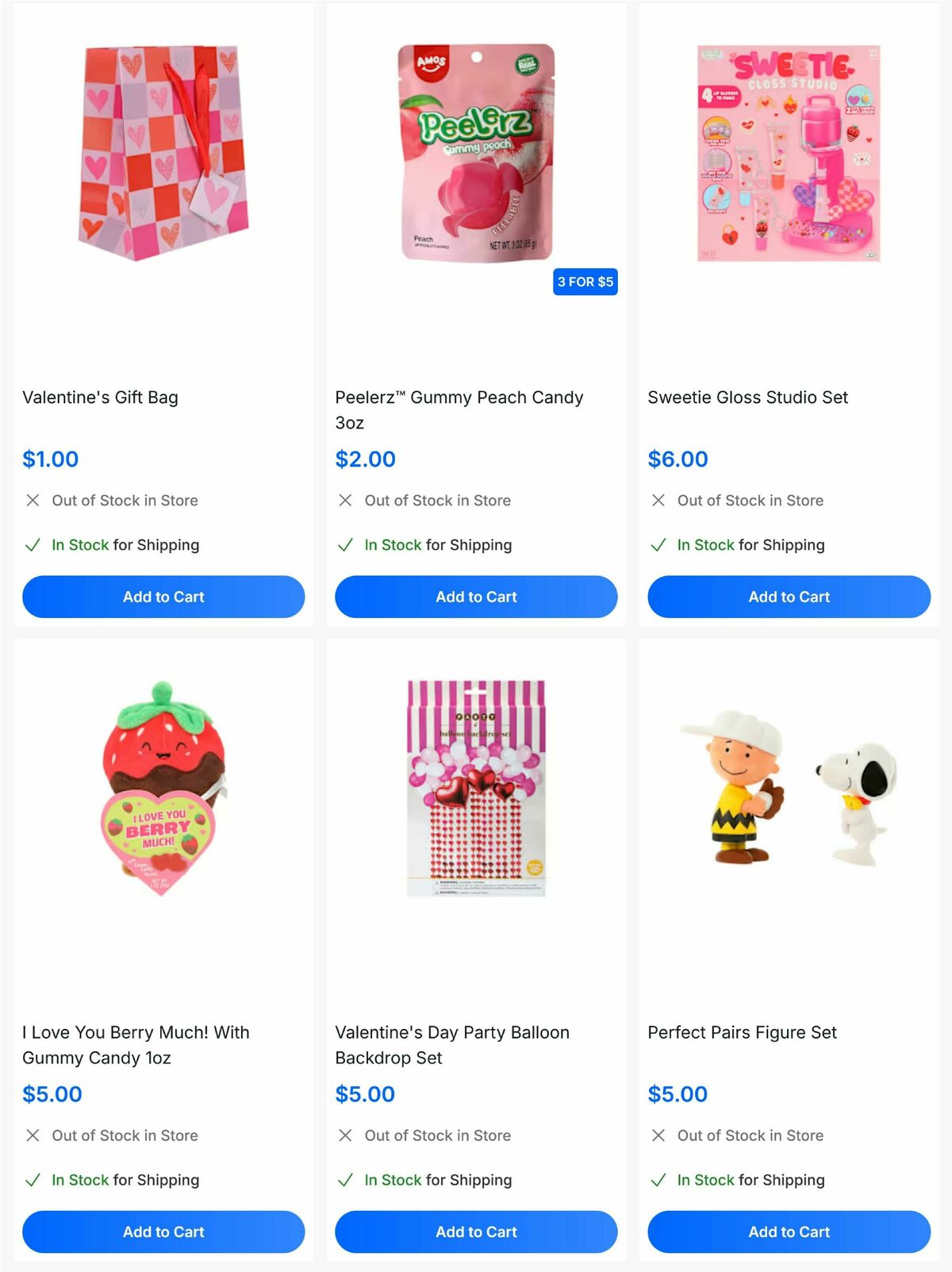Image resolution: width=952 pixels, height=1272 pixels.
Task: Open Peelerz Gummy Peach Candy 3oz title
Action: (459, 409)
